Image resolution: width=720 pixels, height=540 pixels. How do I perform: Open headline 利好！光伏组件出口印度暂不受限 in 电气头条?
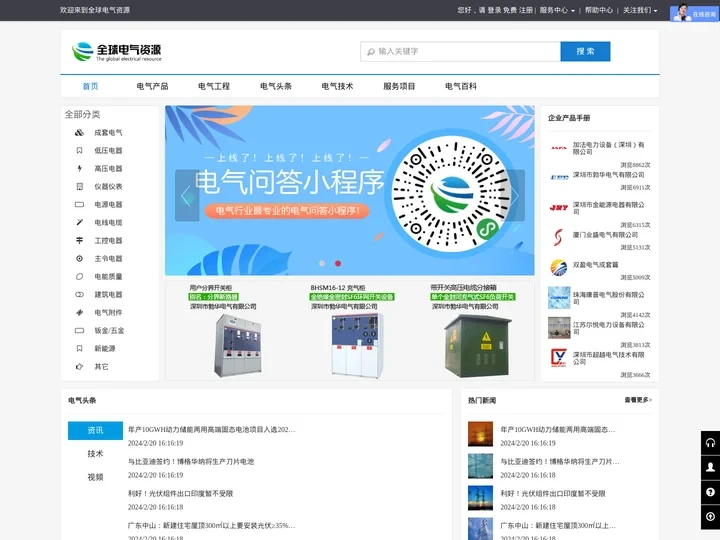[x=180, y=494]
